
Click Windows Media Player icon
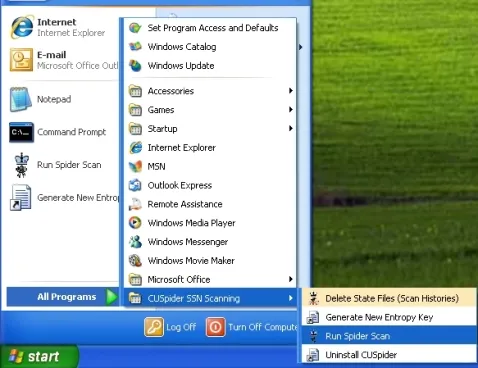click(135, 223)
